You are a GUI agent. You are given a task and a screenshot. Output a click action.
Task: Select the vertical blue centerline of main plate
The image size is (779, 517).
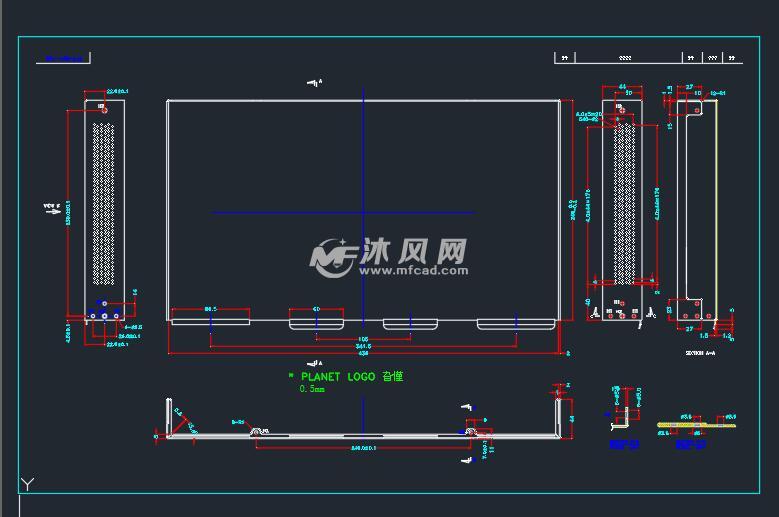click(x=363, y=208)
